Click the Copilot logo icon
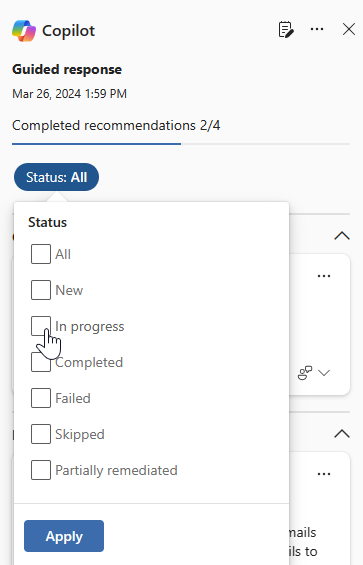Screen dimensions: 363x565 coord(24,31)
